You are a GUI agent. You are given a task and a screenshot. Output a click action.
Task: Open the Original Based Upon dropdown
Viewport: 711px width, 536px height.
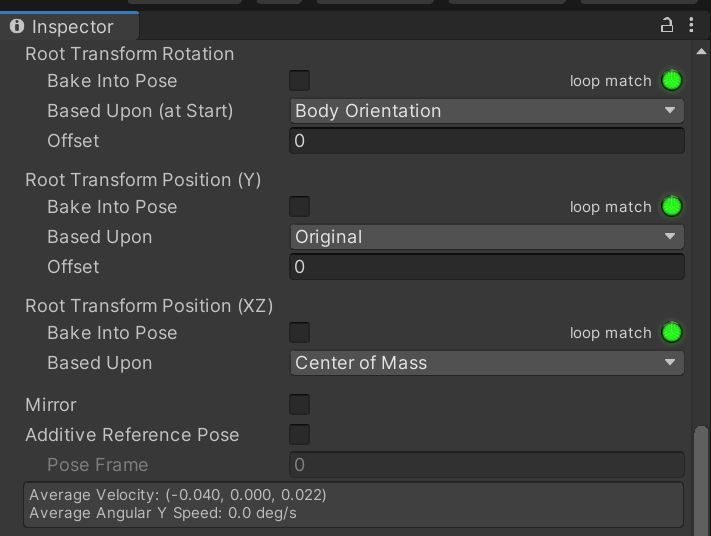point(487,237)
